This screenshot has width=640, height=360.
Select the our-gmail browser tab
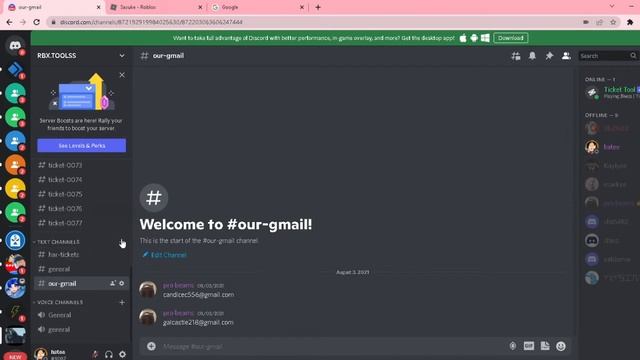52,7
